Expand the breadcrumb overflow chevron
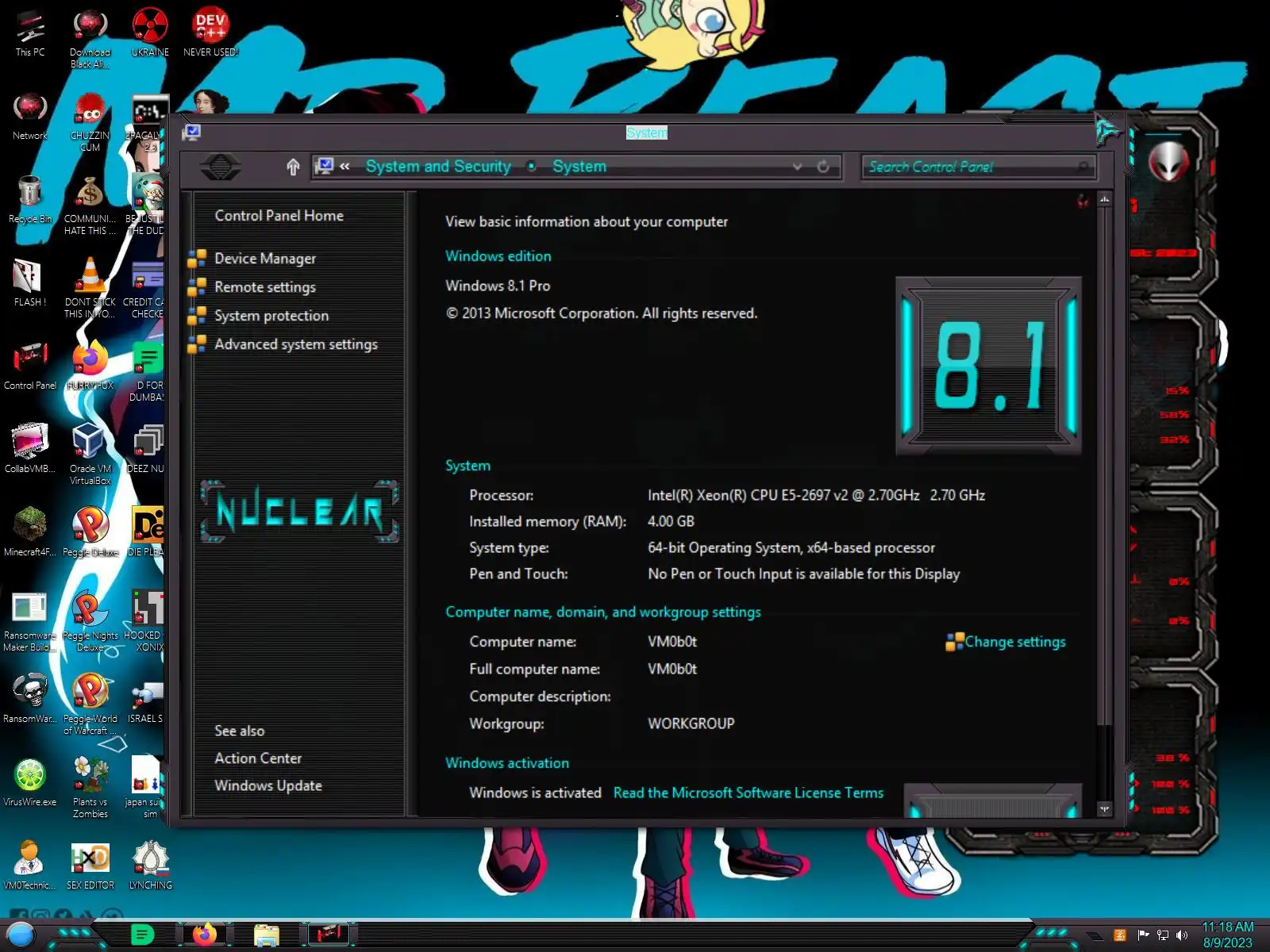This screenshot has height=952, width=1270. [344, 167]
